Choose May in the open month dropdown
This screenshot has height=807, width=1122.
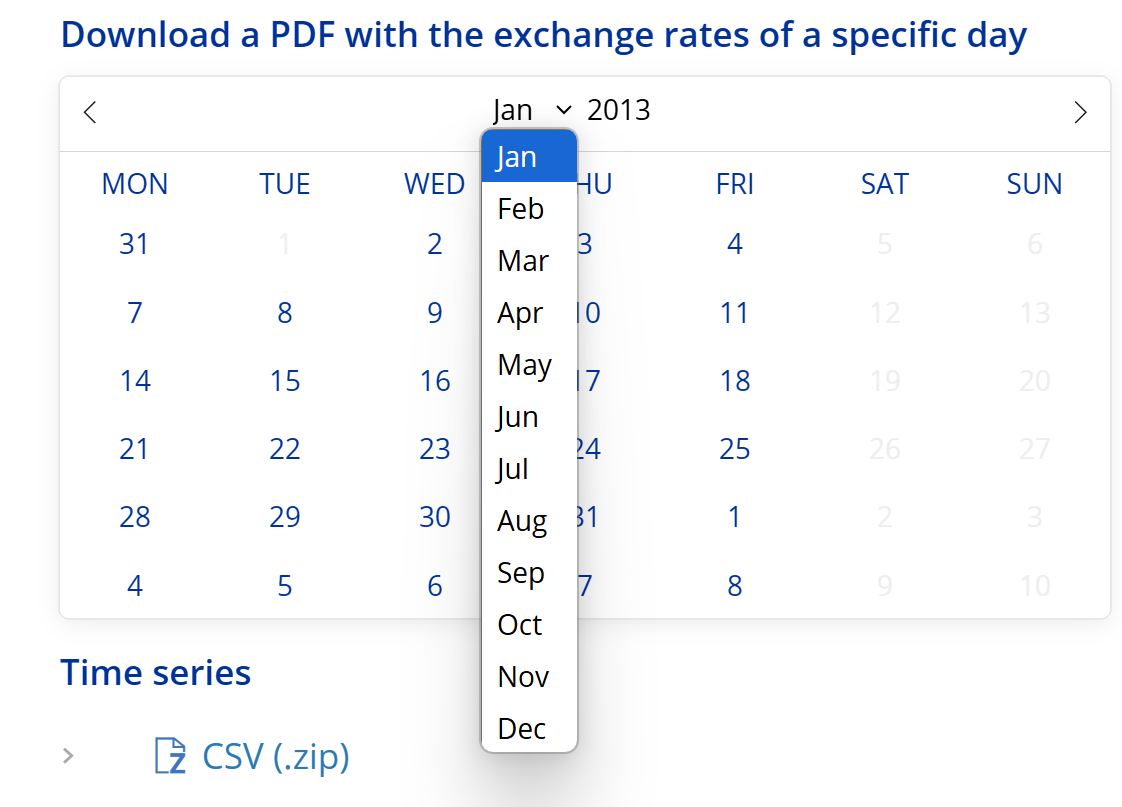point(523,365)
